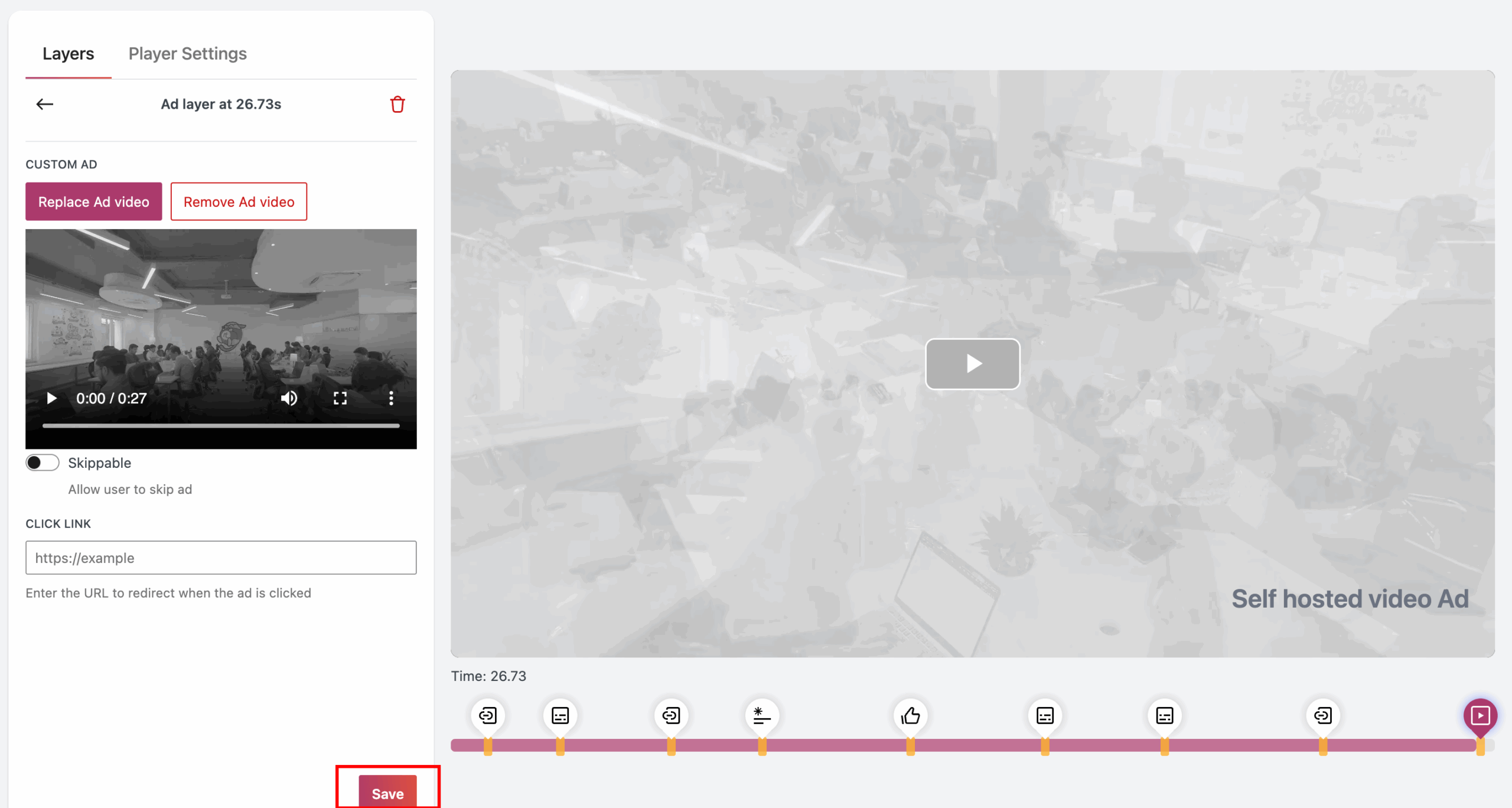Image resolution: width=1512 pixels, height=808 pixels.
Task: Click the ad preview video progress bar
Action: [x=221, y=425]
